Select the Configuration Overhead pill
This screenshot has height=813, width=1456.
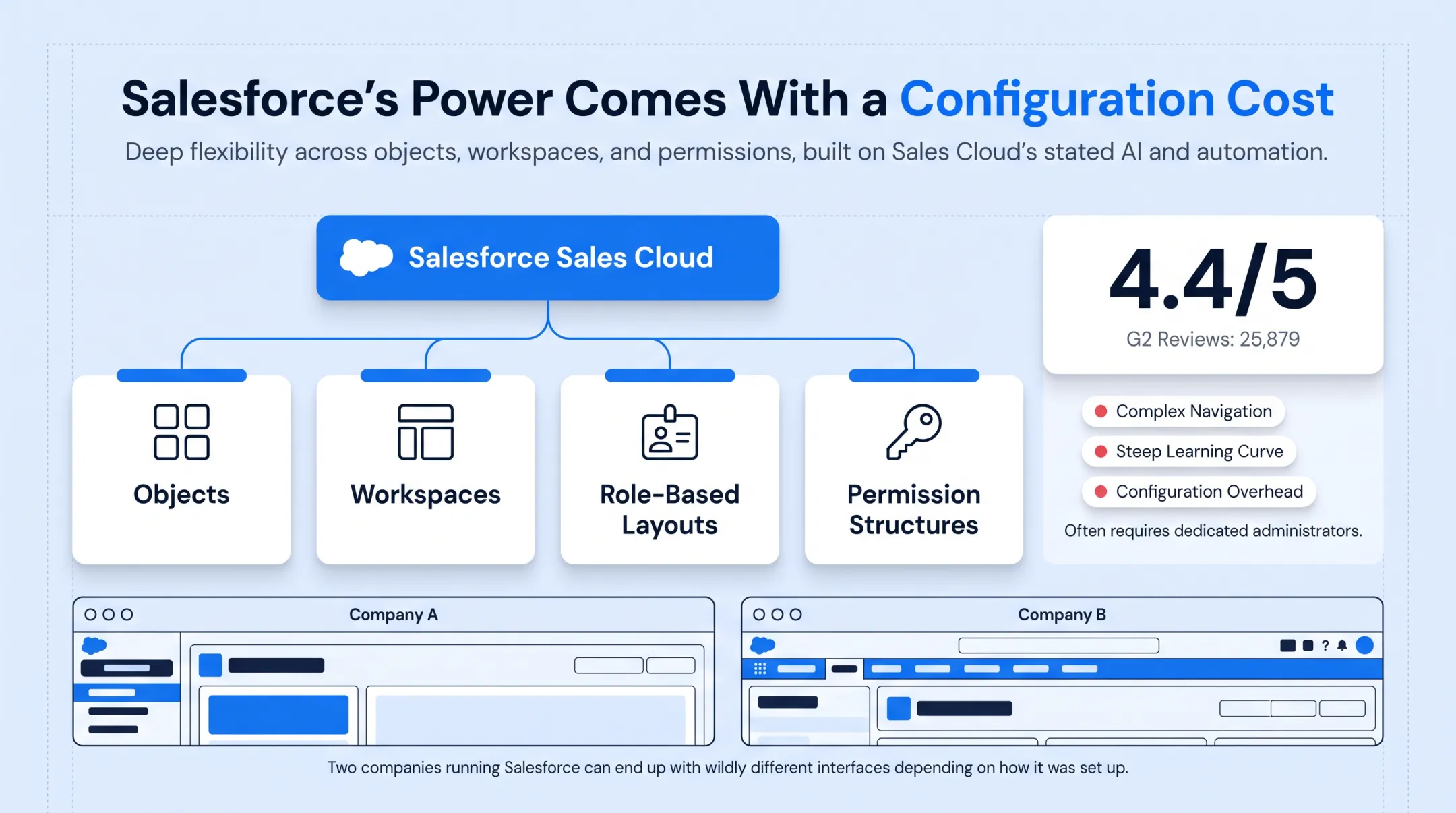(1199, 491)
